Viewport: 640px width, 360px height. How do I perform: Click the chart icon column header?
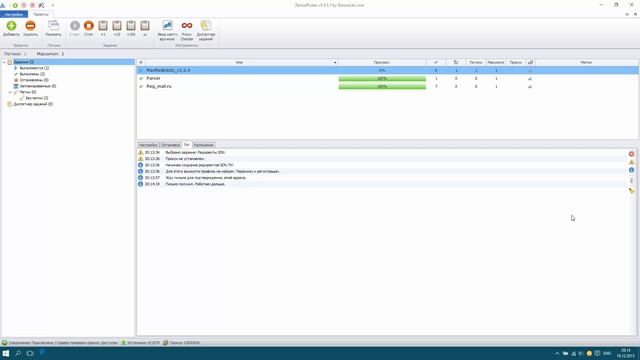coord(530,62)
